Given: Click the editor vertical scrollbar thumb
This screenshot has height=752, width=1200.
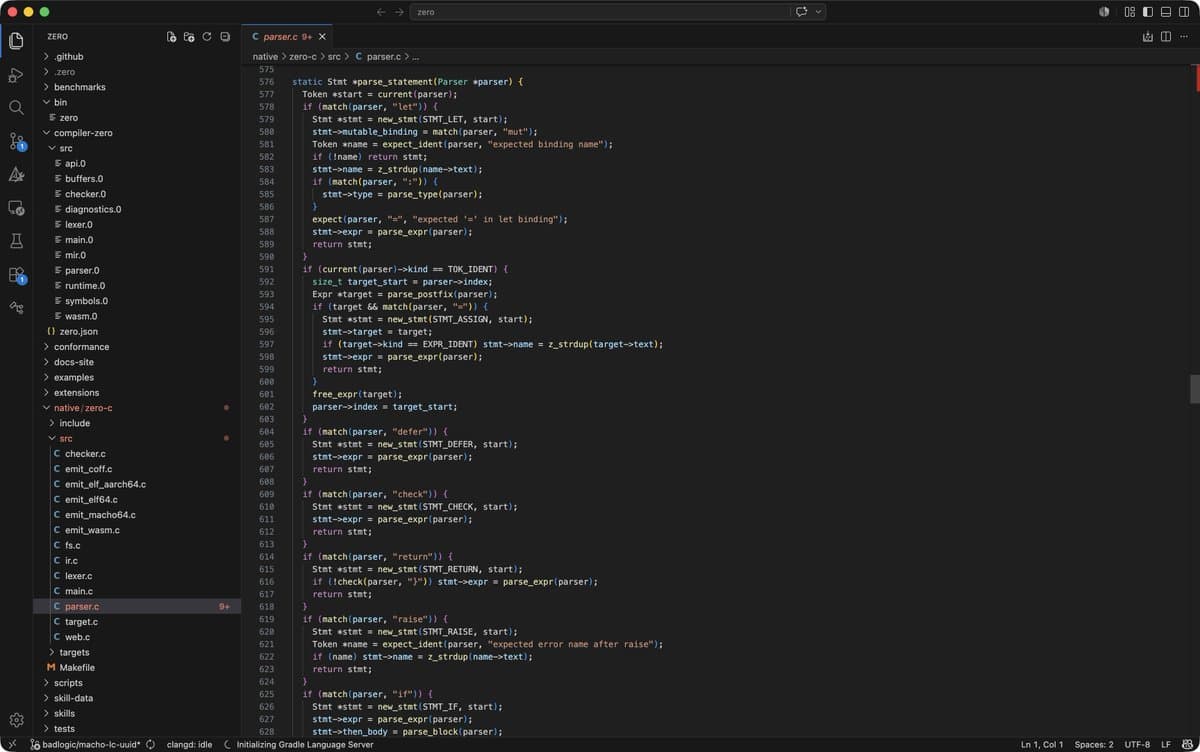Looking at the screenshot, I should (x=1194, y=389).
